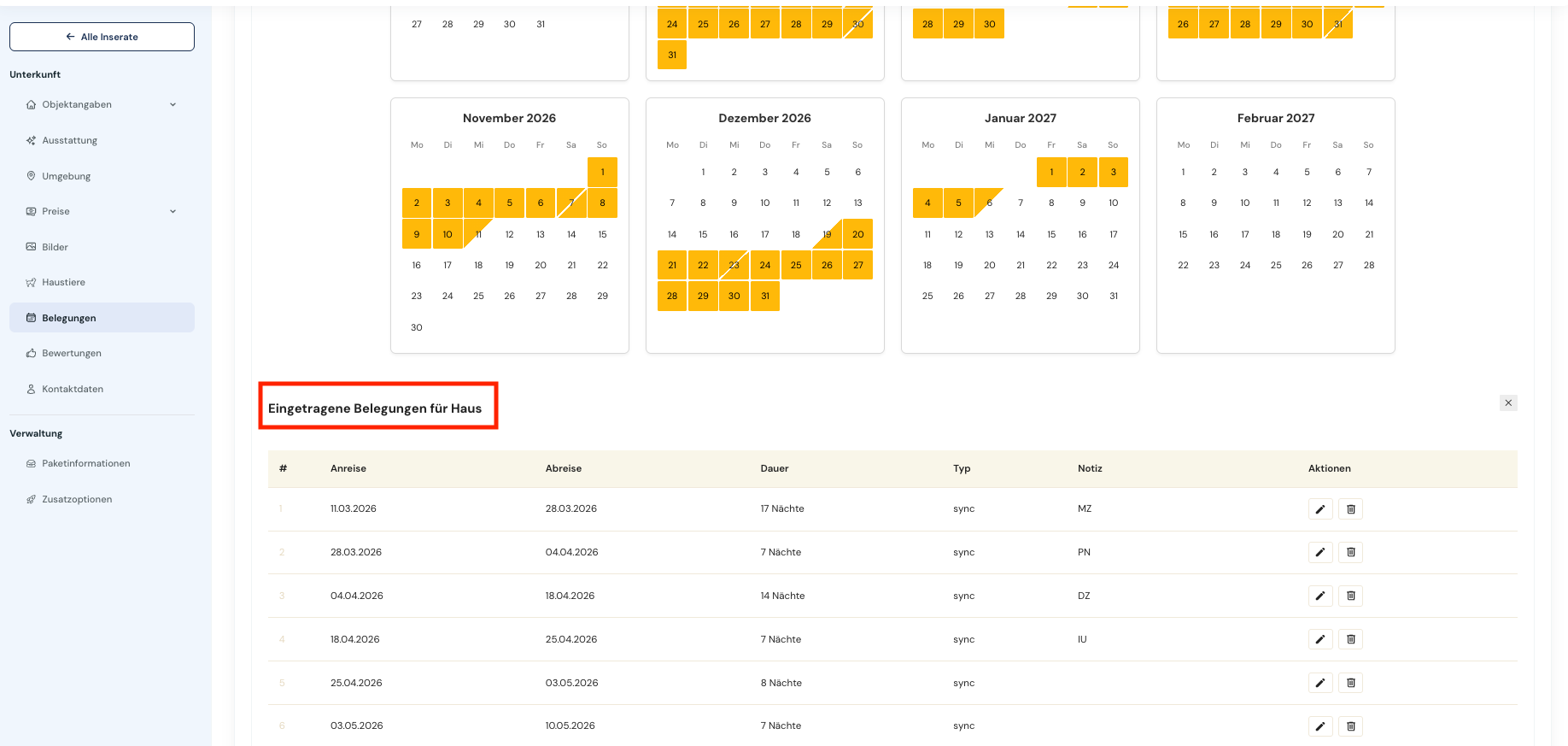Go back to Alle Inserate
Screen dimensions: 1568x746
point(102,37)
